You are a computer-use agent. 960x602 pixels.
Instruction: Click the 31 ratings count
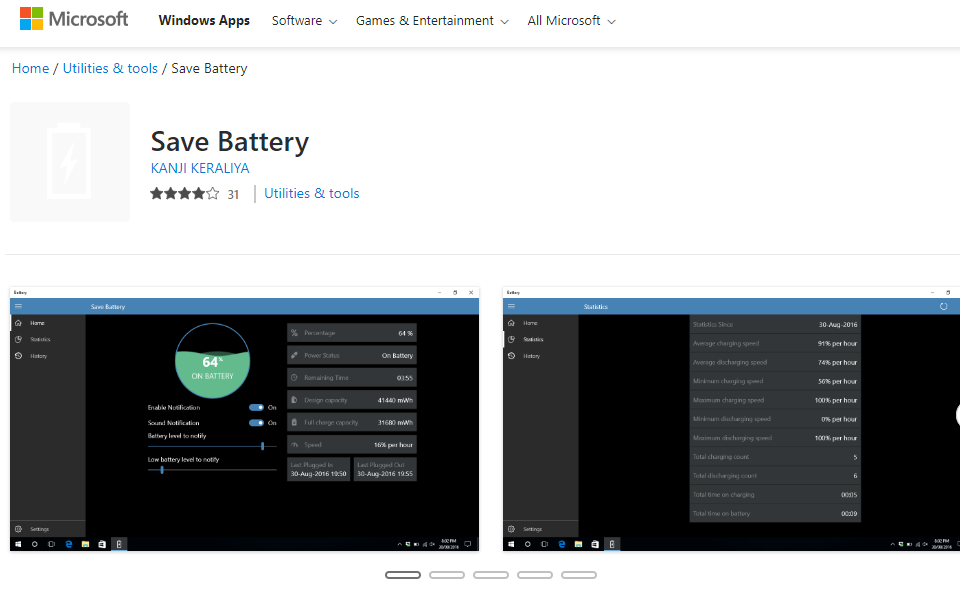coord(233,195)
